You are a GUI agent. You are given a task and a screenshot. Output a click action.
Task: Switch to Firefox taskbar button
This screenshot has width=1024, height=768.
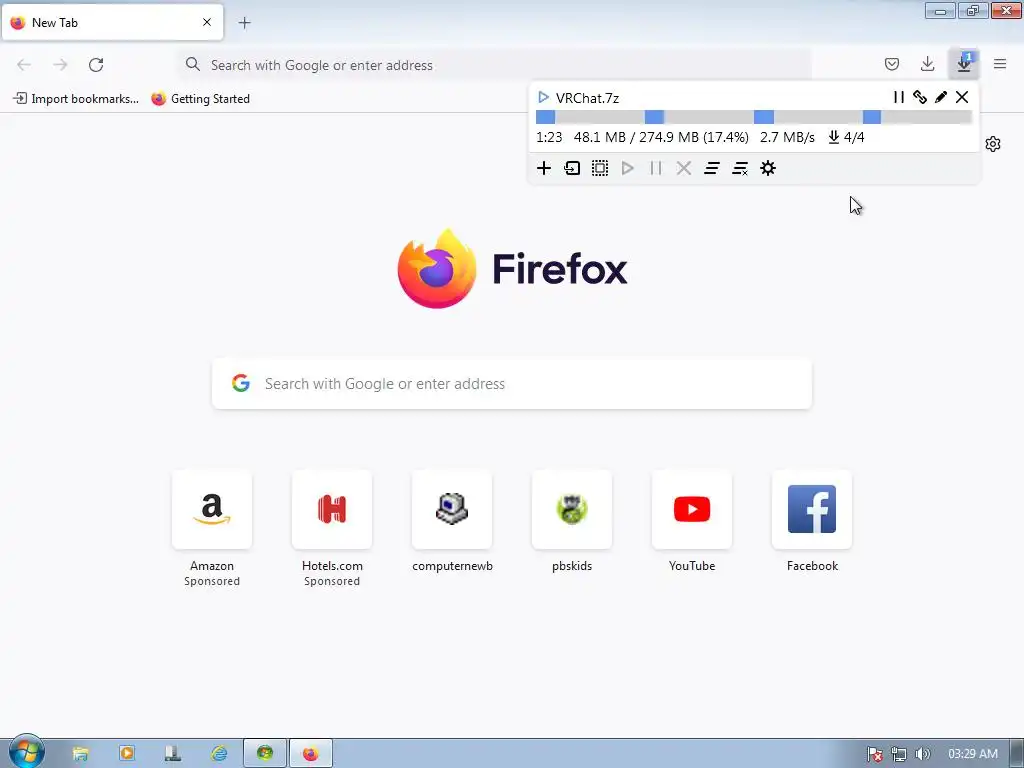pos(311,754)
